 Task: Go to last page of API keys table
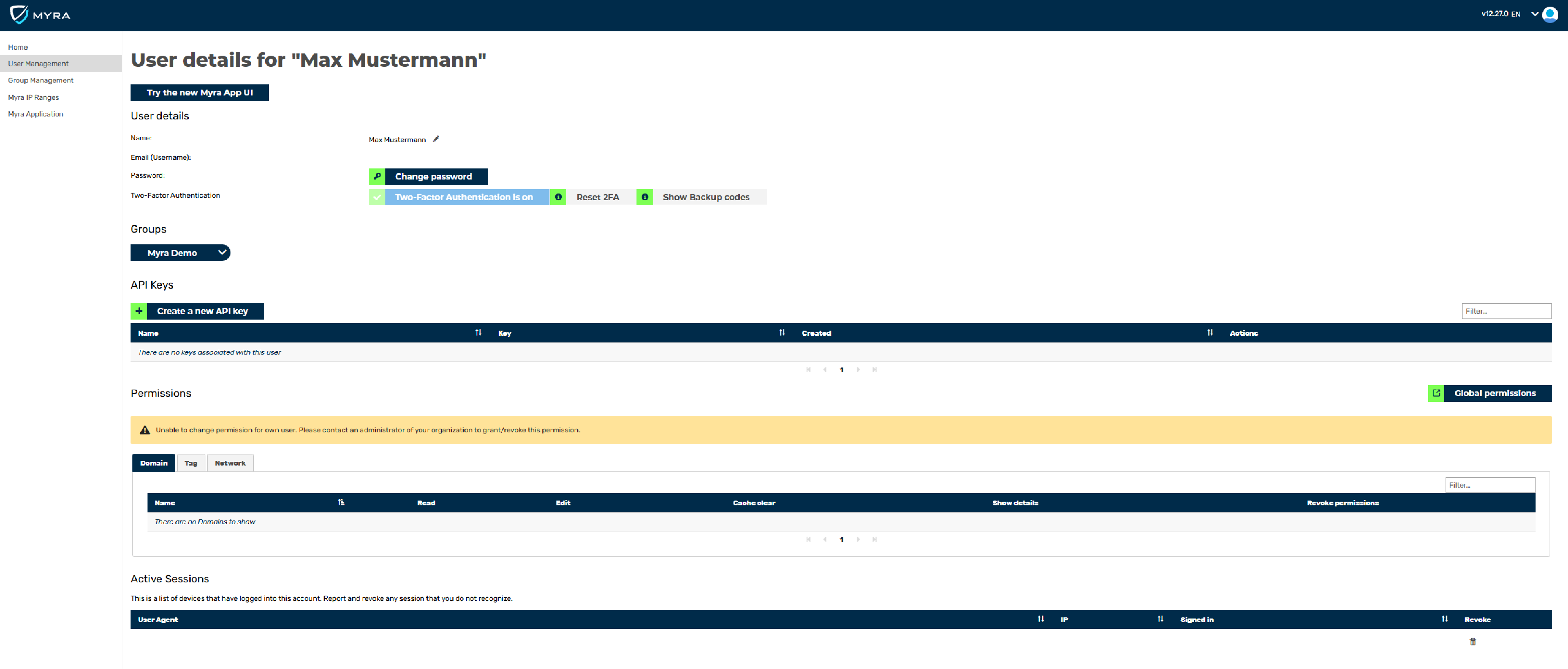coord(875,369)
